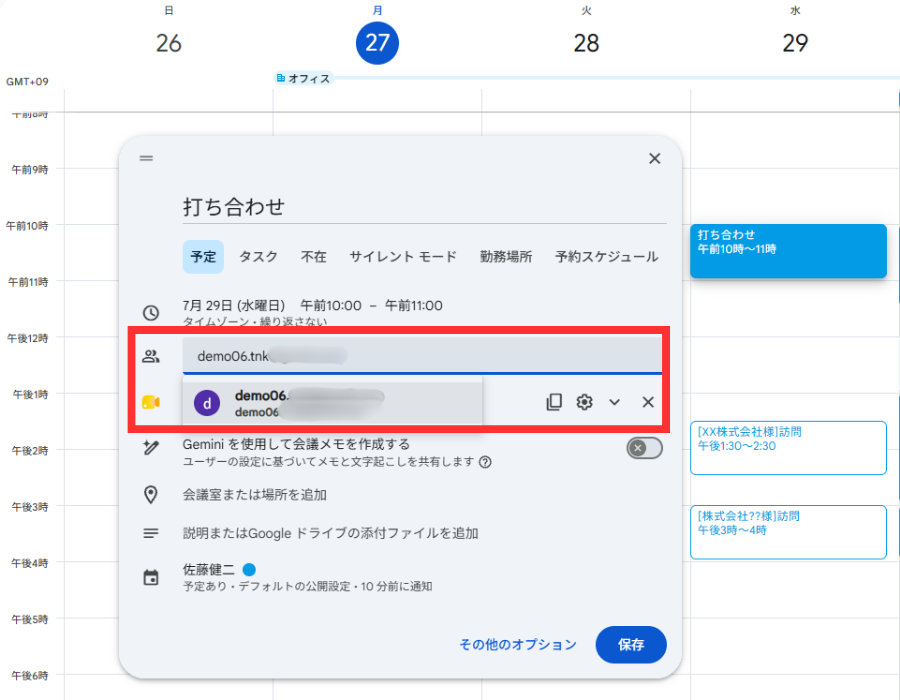Click the description lines icon
900x700 pixels.
coord(151,534)
